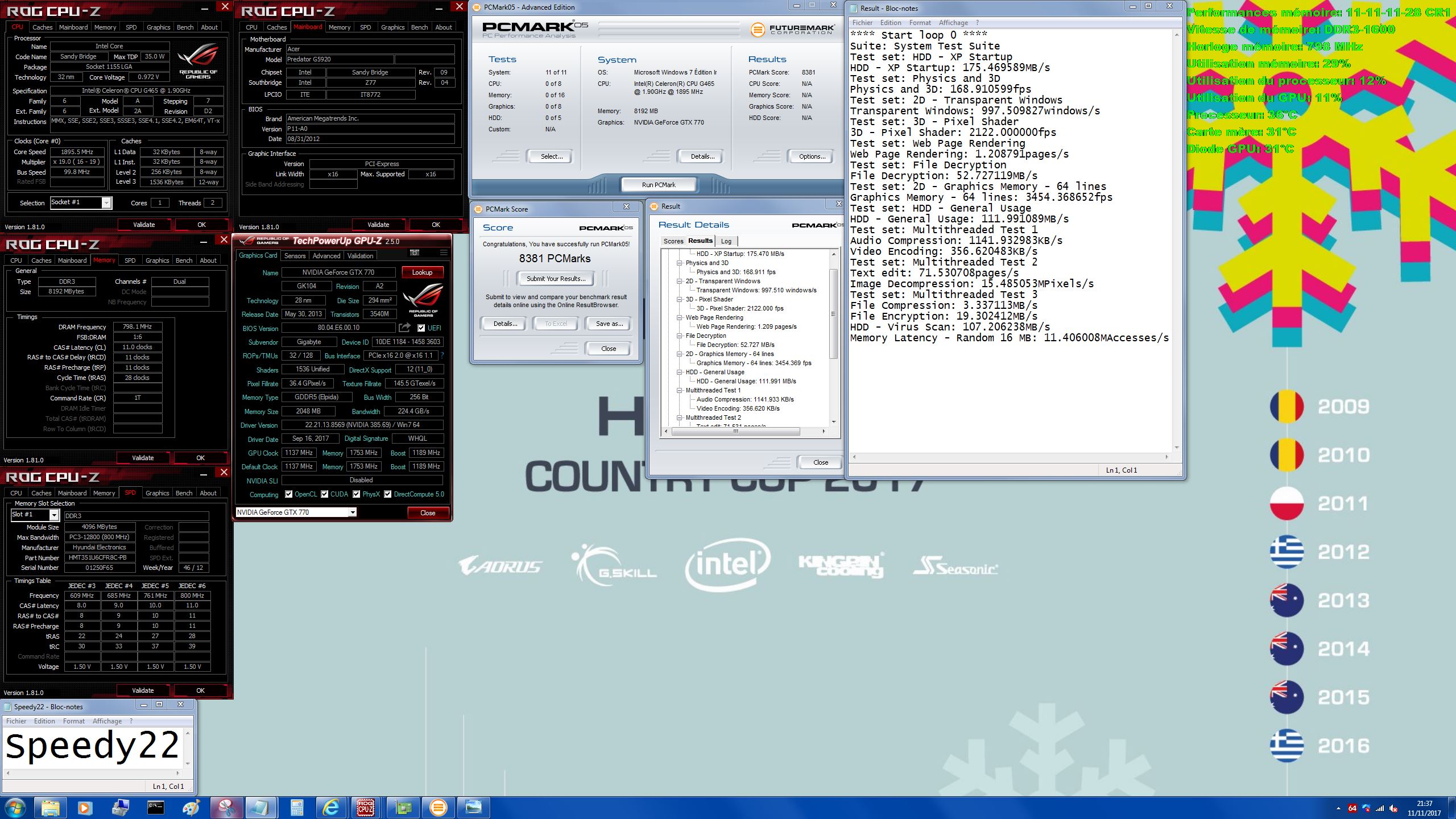Click Submit Your Results button
Viewport: 1456px width, 819px height.
[556, 279]
